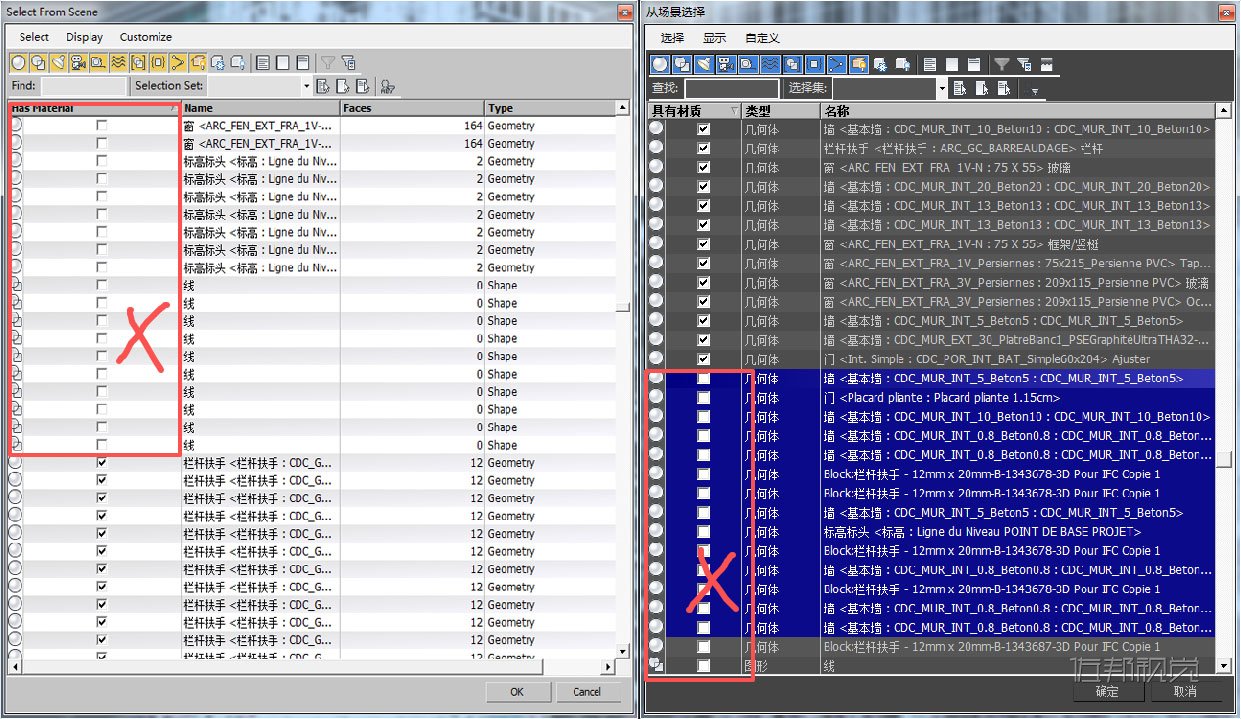Open the Select menu
The width and height of the screenshot is (1241, 719).
(34, 37)
